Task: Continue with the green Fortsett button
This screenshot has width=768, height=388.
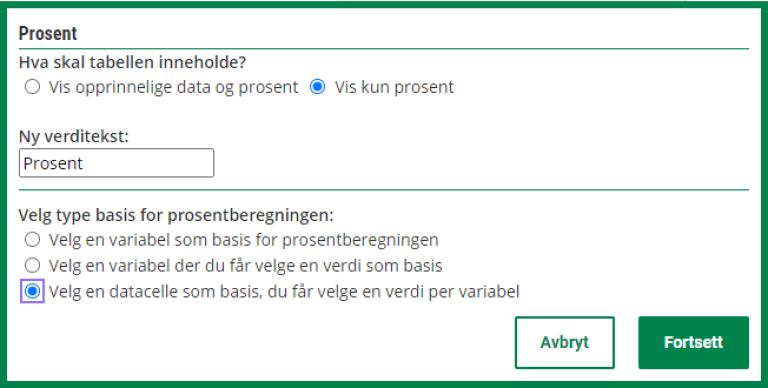Action: point(694,342)
